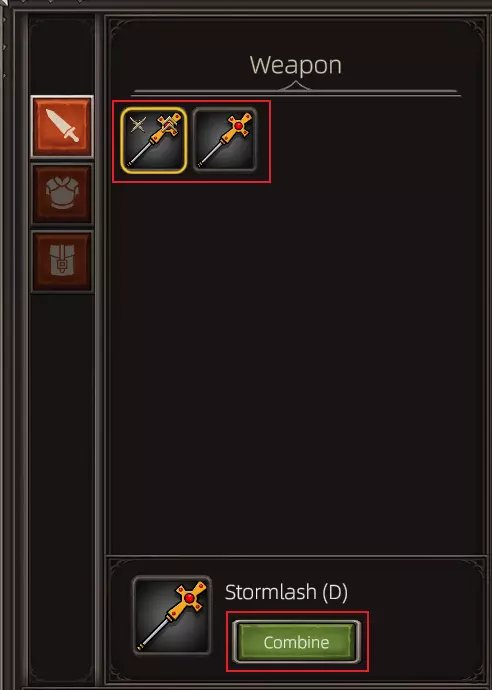Viewport: 492px width, 690px height.
Task: Click empty sidebar space above sword icon
Action: 62,57
